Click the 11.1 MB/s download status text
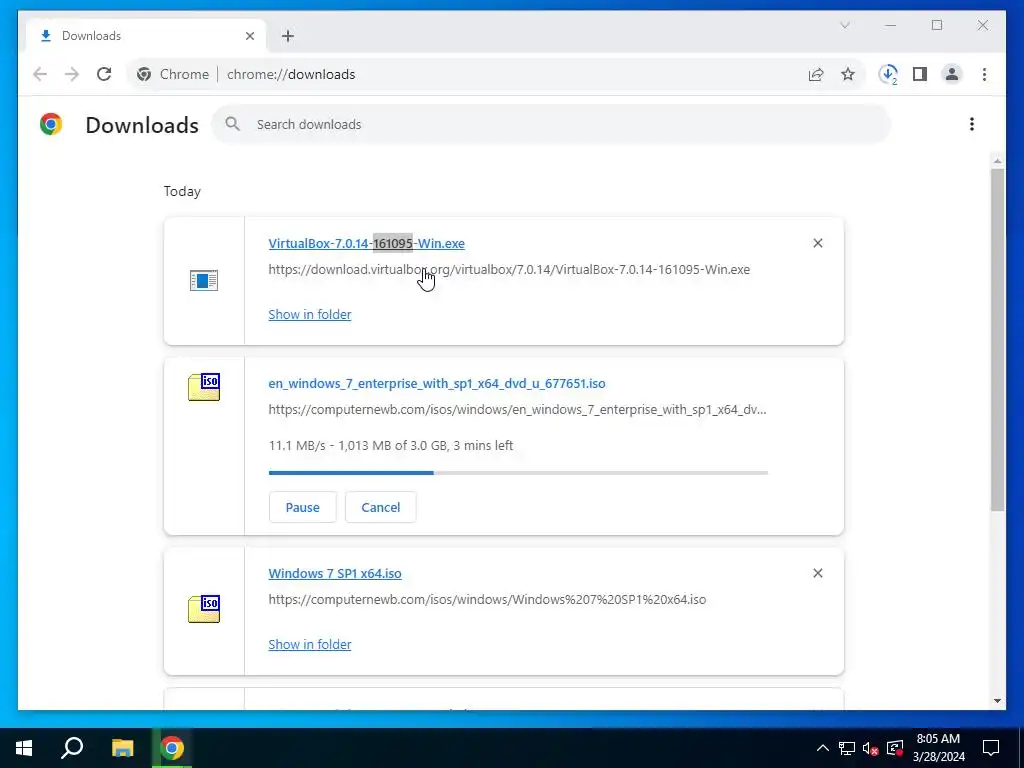 click(391, 445)
